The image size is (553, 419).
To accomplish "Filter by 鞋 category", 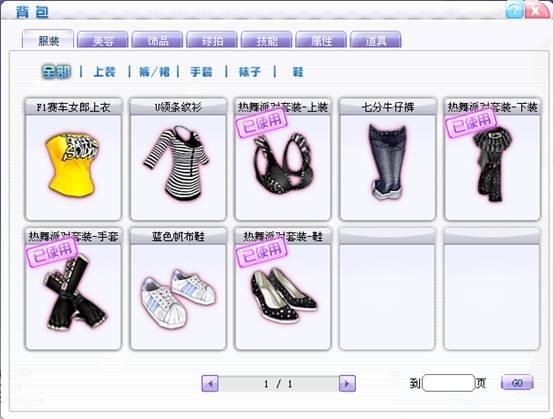I will tap(298, 72).
